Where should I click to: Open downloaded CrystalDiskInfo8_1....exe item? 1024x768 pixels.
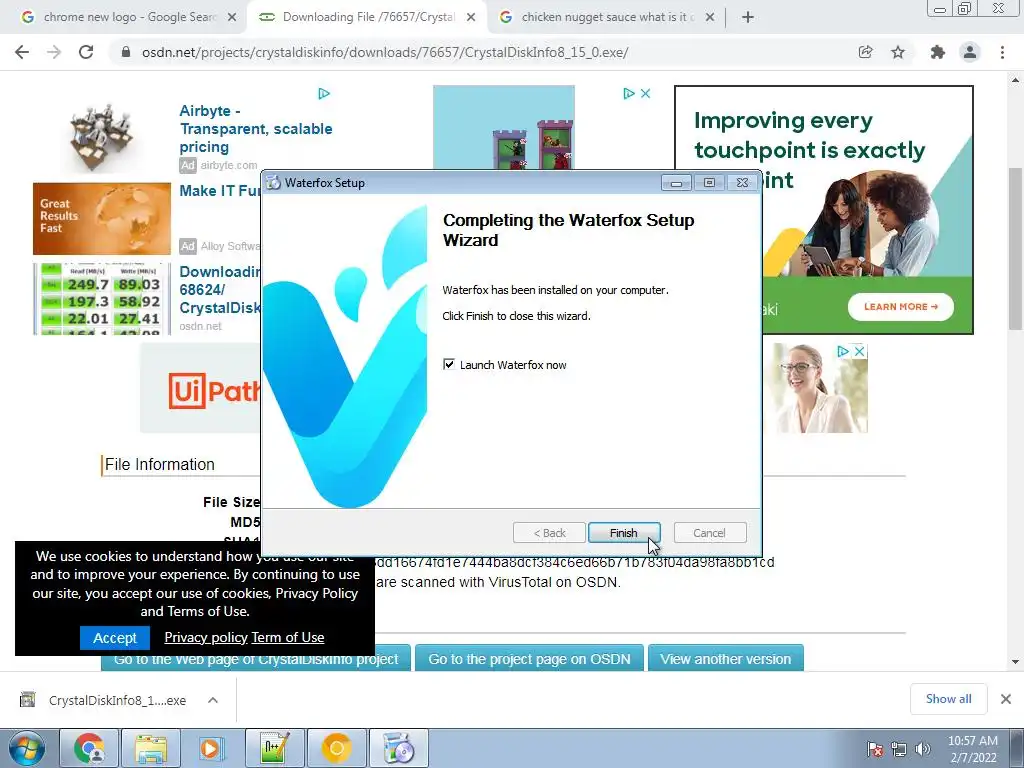[104, 700]
